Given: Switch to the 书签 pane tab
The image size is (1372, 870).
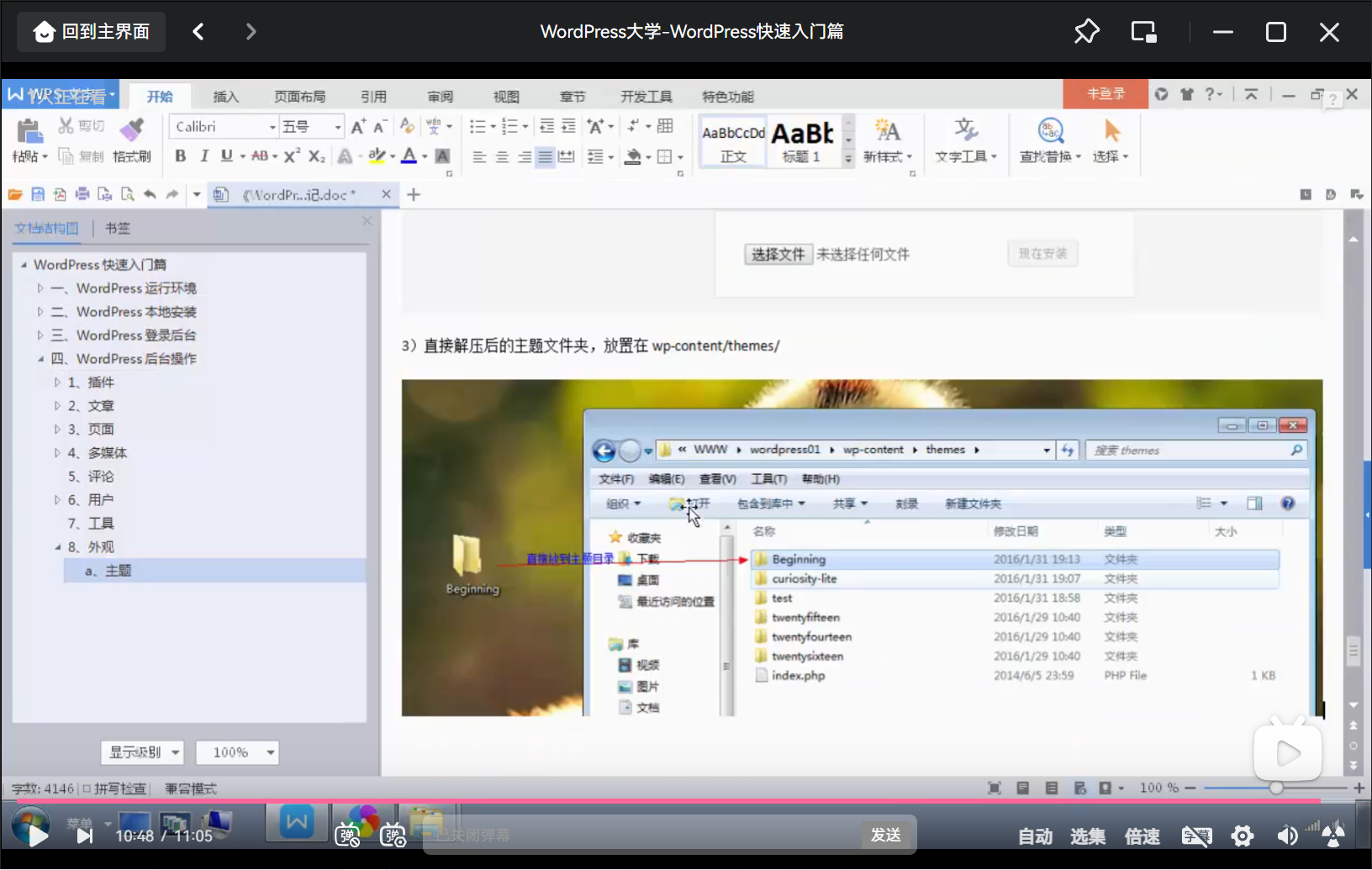Looking at the screenshot, I should (x=118, y=228).
